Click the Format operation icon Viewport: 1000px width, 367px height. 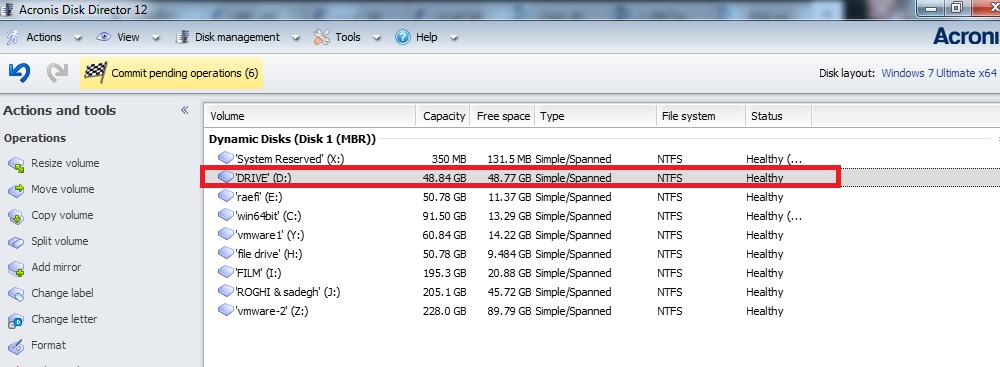(x=16, y=347)
